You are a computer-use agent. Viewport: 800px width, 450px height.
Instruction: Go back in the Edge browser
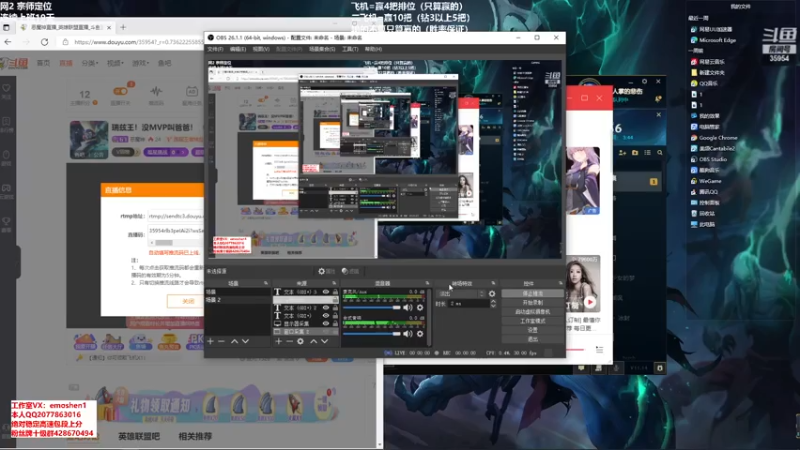pyautogui.click(x=8, y=42)
